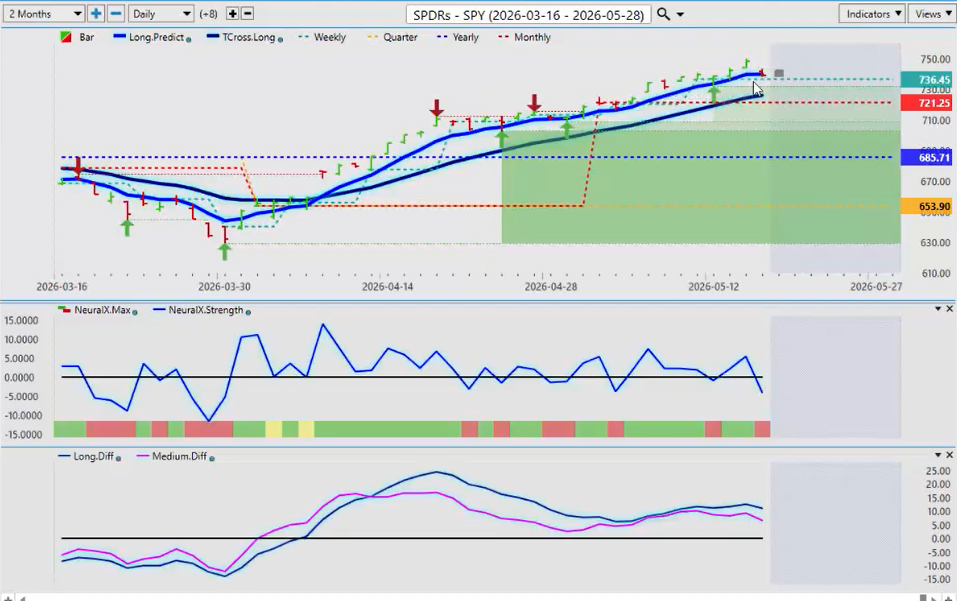Click the blue minus zoom-out icon
The height and width of the screenshot is (601, 957).
(116, 13)
